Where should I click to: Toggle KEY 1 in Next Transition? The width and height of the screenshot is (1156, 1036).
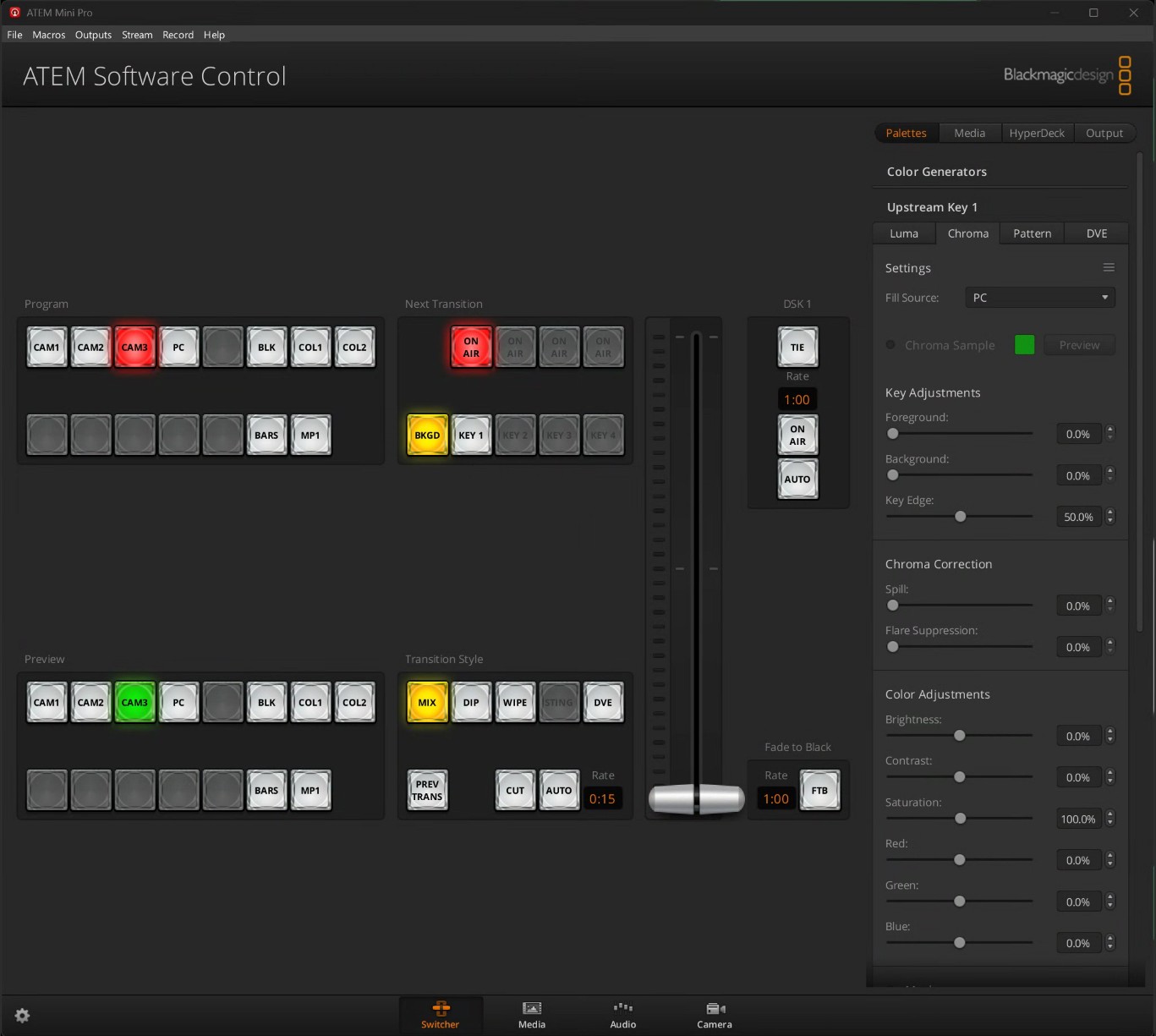tap(471, 436)
